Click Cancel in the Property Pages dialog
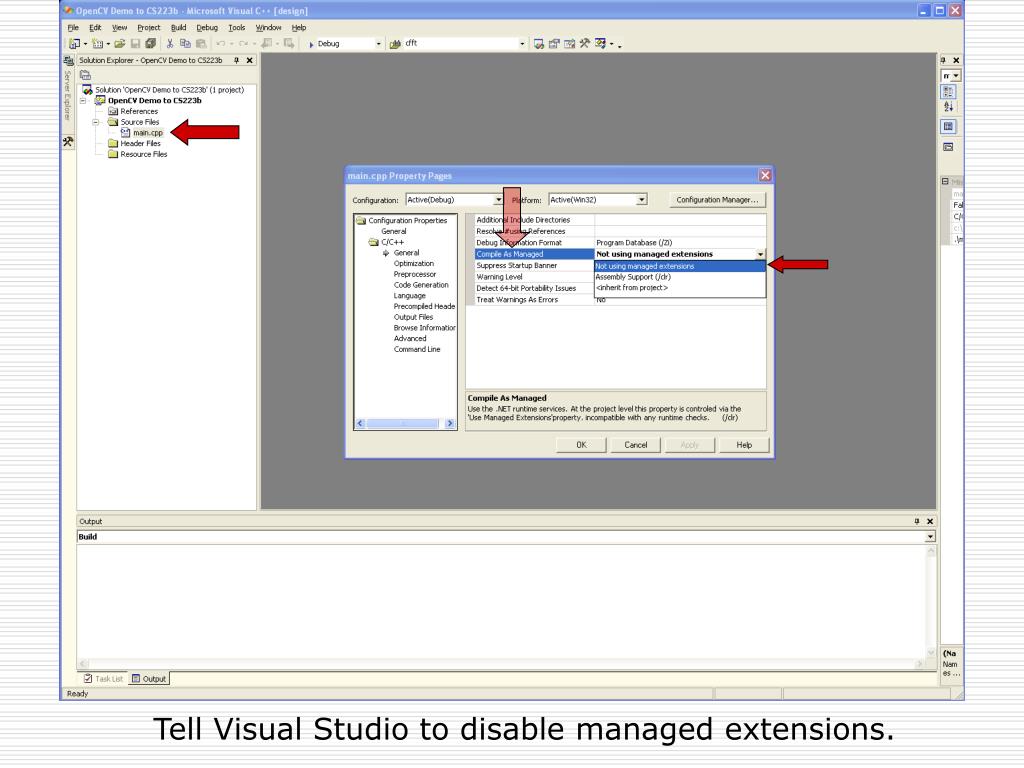 click(635, 445)
